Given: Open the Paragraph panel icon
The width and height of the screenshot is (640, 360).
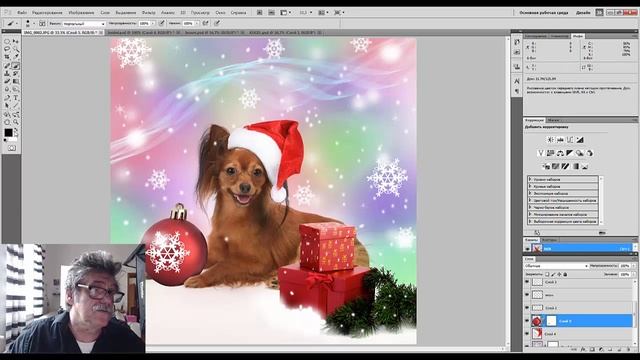Looking at the screenshot, I should 517,91.
